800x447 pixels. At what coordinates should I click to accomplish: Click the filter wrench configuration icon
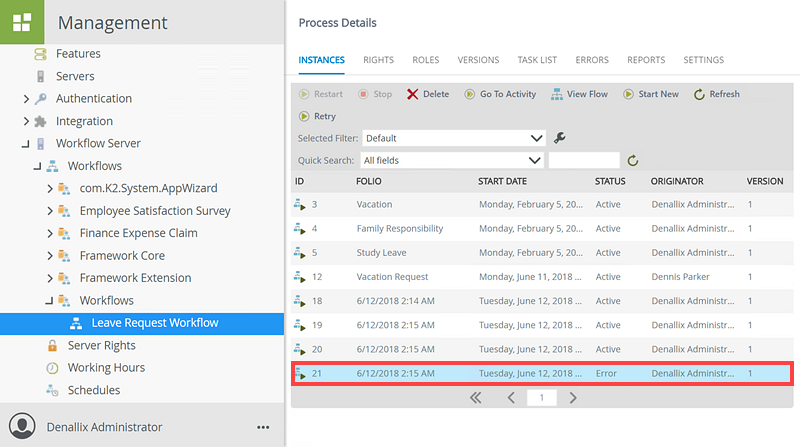coord(560,138)
